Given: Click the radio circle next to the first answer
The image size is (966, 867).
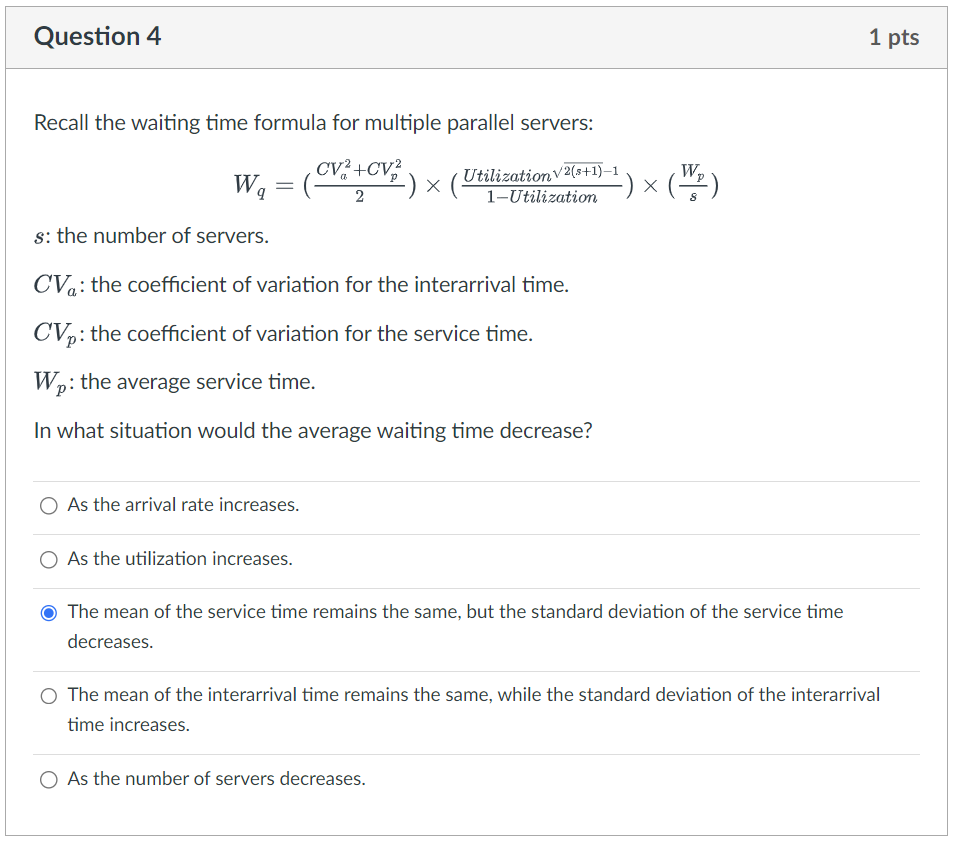Looking at the screenshot, I should pyautogui.click(x=48, y=506).
